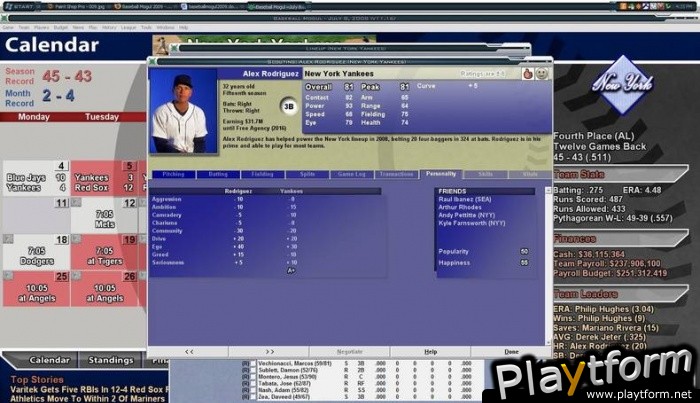Click the system tray icons area
The height and width of the screenshot is (403, 700).
pos(645,6)
